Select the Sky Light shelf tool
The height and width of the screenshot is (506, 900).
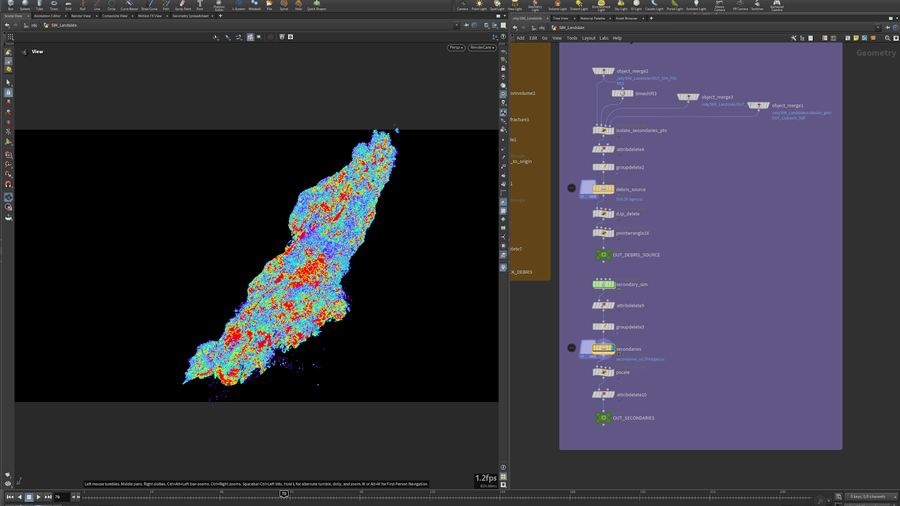(x=621, y=6)
